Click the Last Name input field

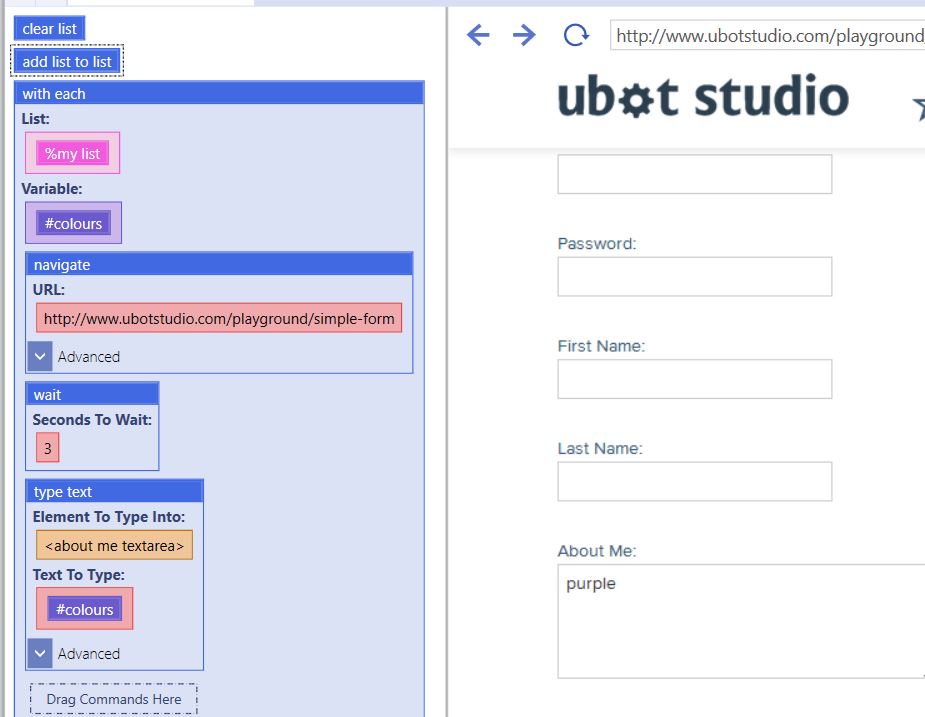[694, 482]
